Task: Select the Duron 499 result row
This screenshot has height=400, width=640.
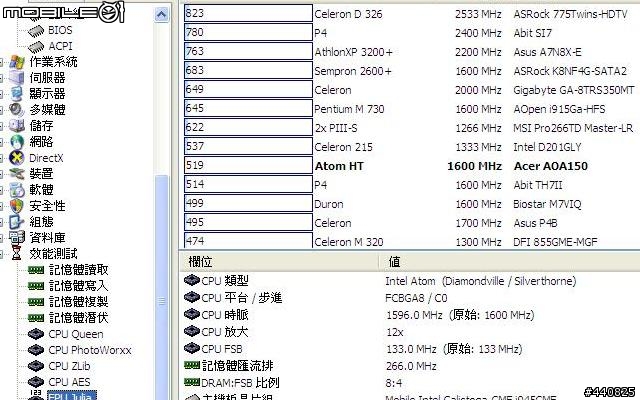Action: pyautogui.click(x=410, y=204)
